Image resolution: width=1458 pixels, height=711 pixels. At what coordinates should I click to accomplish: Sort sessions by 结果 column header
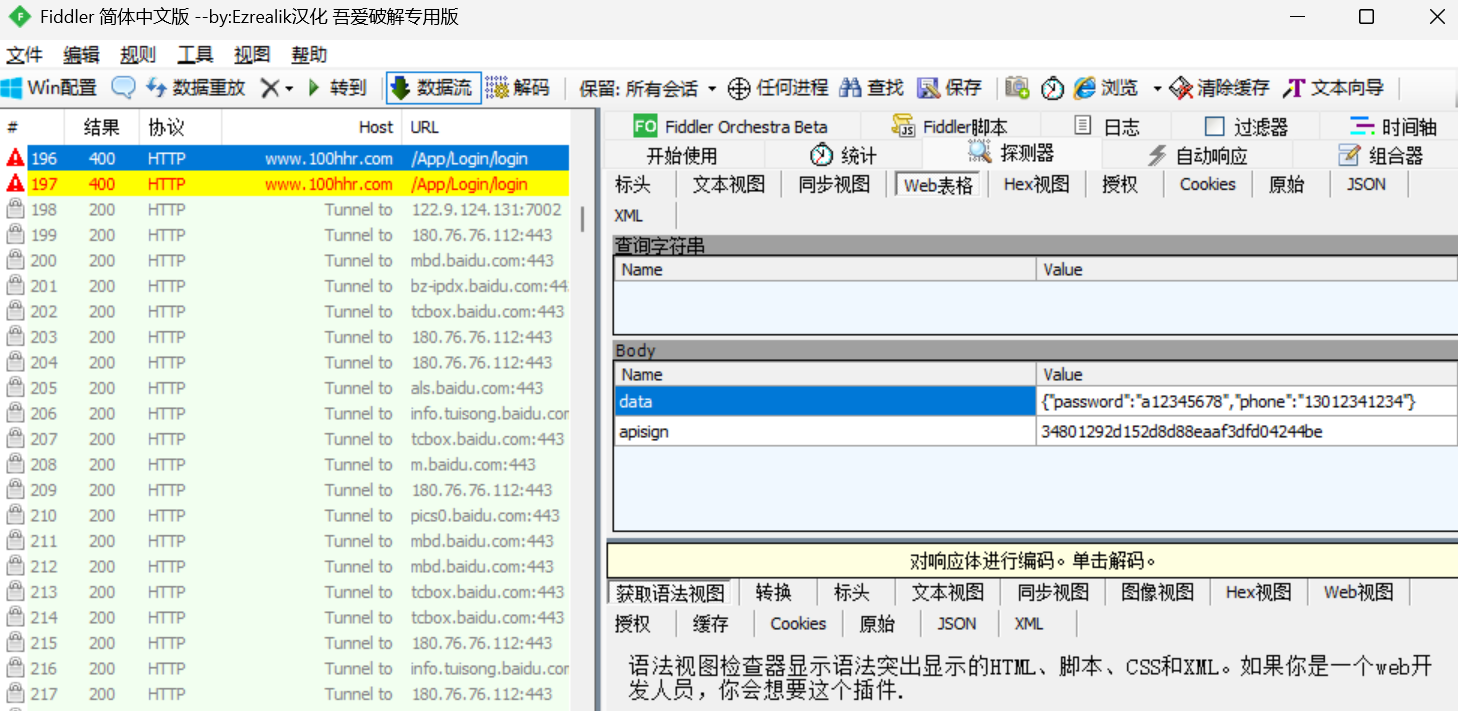coord(102,127)
